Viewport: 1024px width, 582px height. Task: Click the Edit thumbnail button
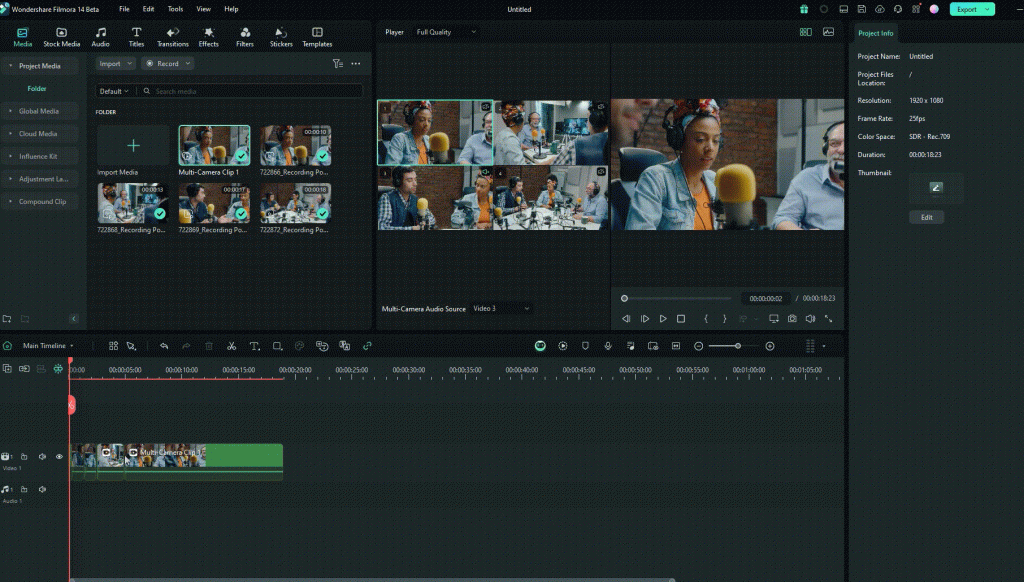(x=926, y=218)
